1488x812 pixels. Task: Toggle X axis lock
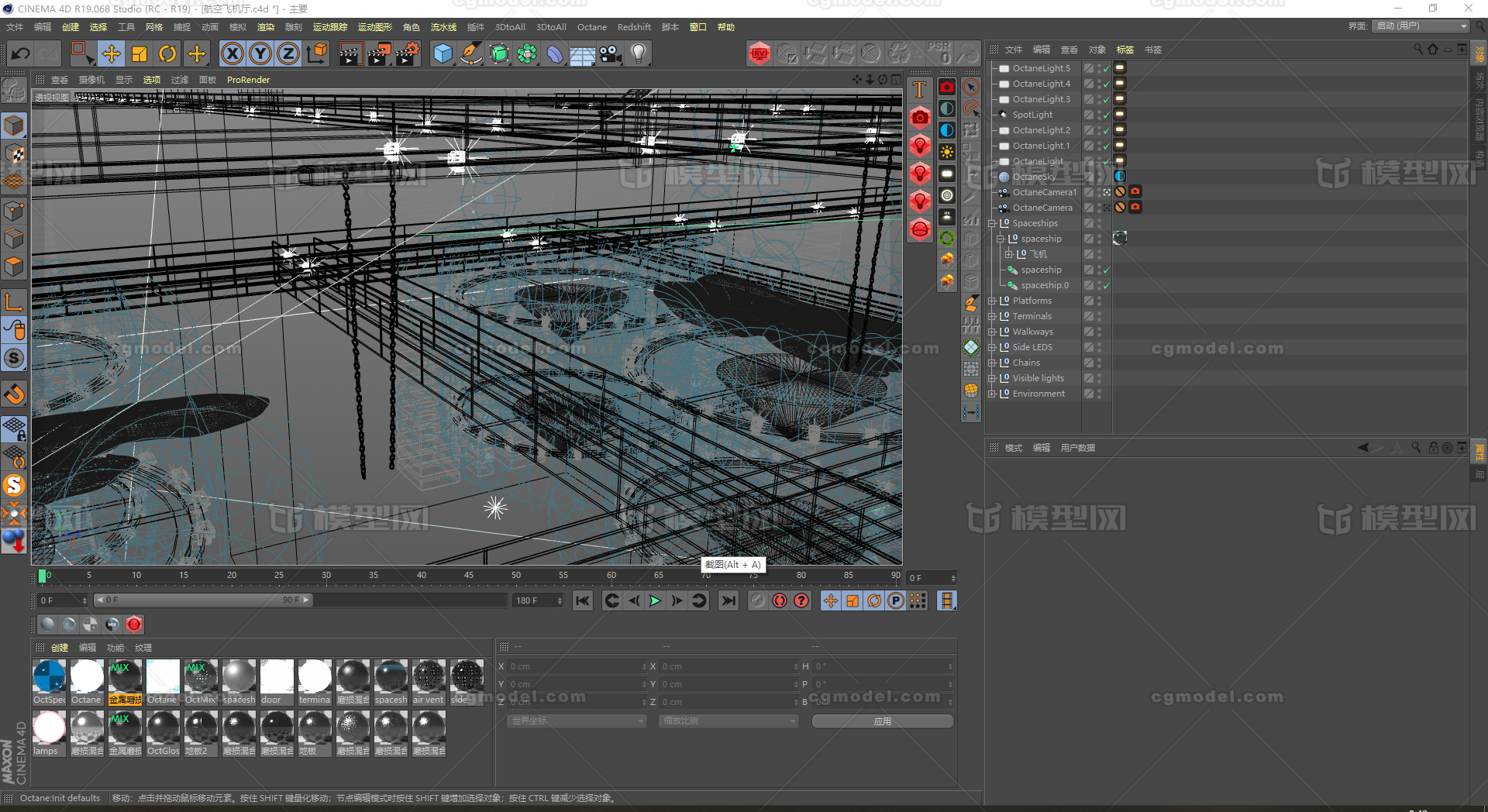click(x=232, y=53)
